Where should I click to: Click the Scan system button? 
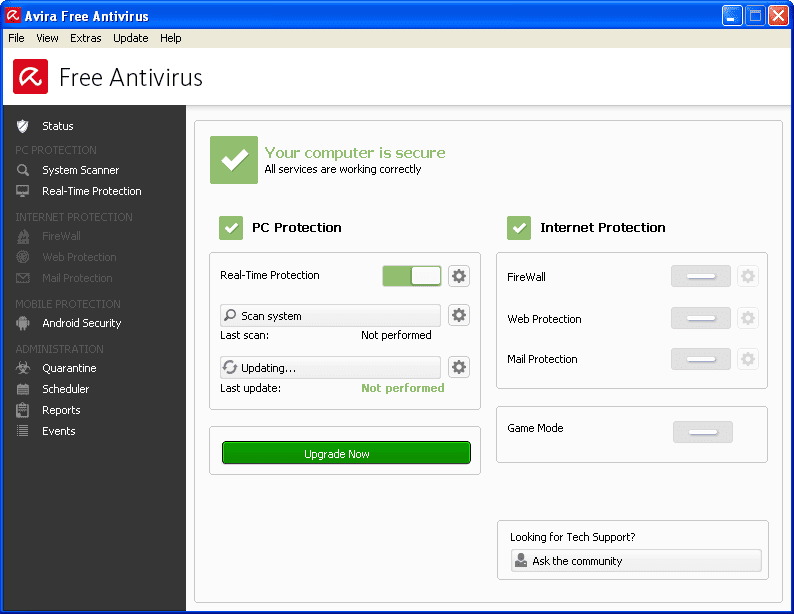(x=330, y=315)
